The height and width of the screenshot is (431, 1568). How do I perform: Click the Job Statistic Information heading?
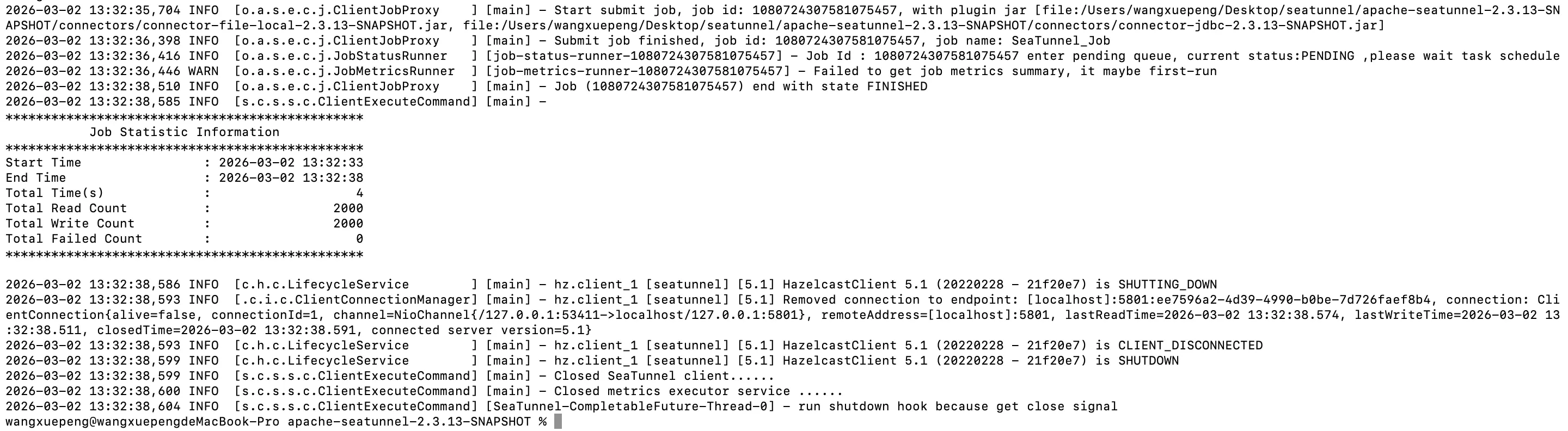pyautogui.click(x=185, y=132)
